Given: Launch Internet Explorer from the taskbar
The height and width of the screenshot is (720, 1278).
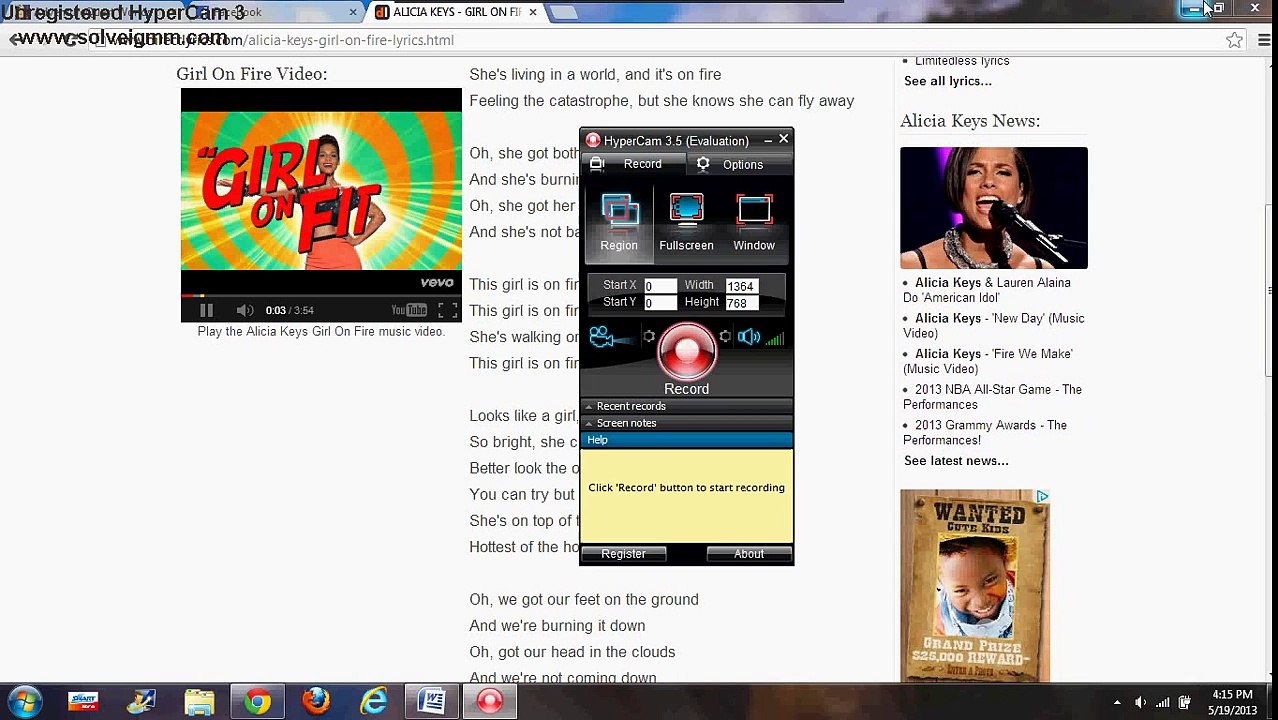Looking at the screenshot, I should tap(374, 702).
